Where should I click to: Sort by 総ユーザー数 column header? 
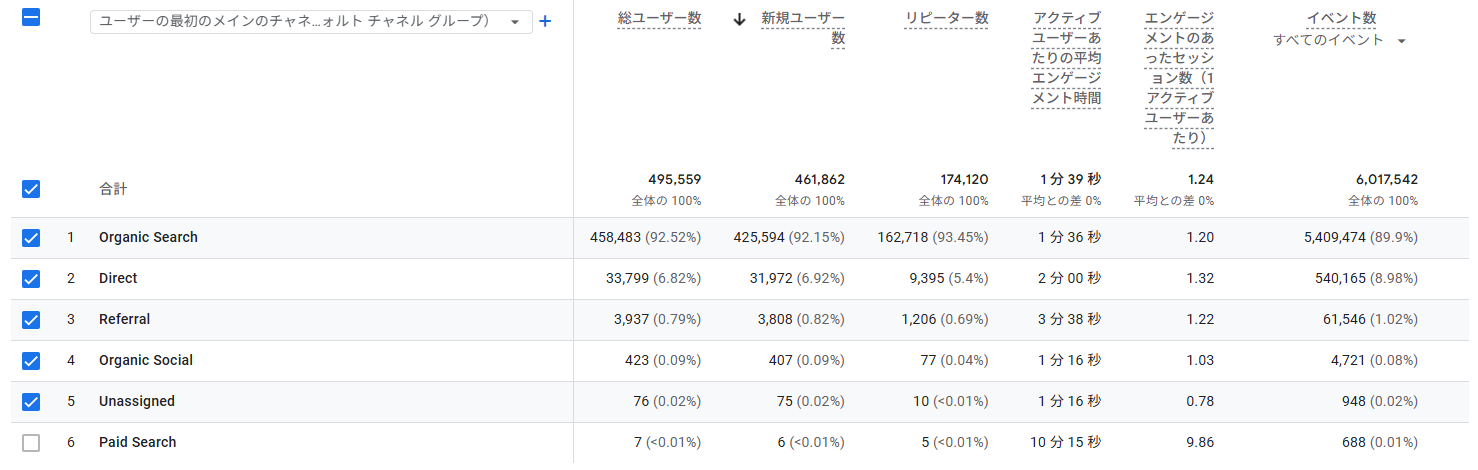click(659, 18)
